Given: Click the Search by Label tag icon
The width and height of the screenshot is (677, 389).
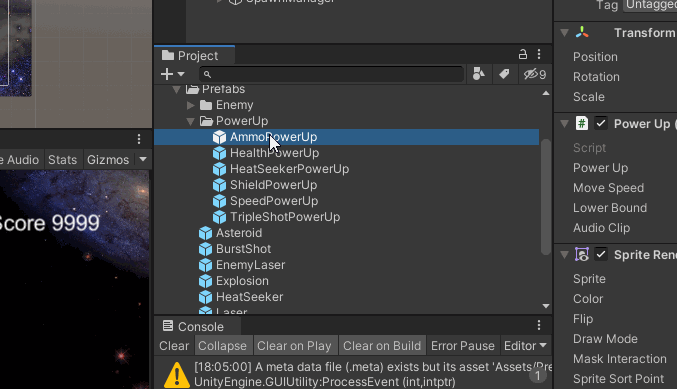Looking at the screenshot, I should tap(504, 74).
